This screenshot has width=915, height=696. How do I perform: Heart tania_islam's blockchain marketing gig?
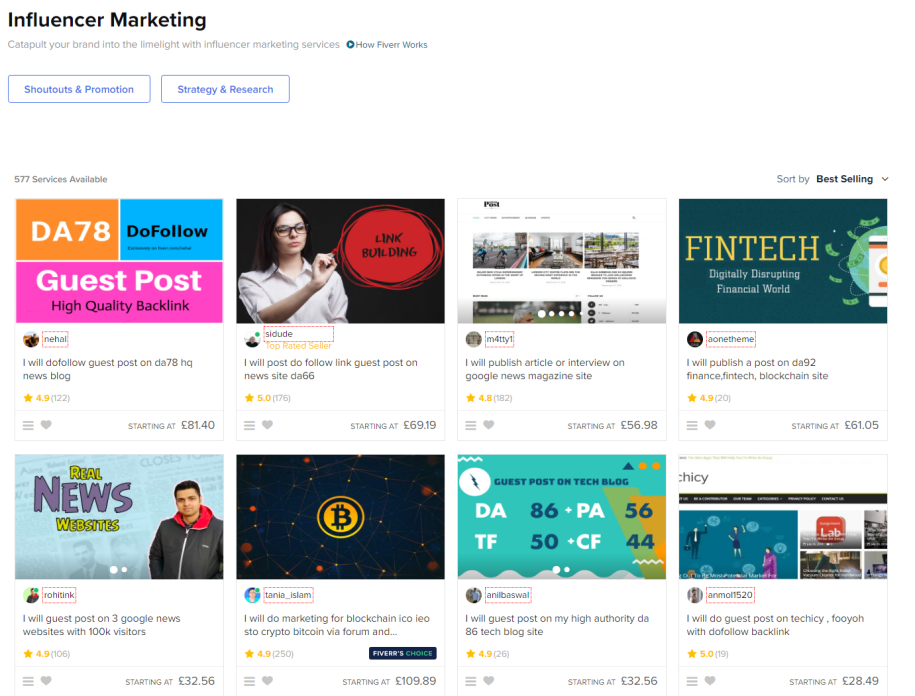point(267,680)
